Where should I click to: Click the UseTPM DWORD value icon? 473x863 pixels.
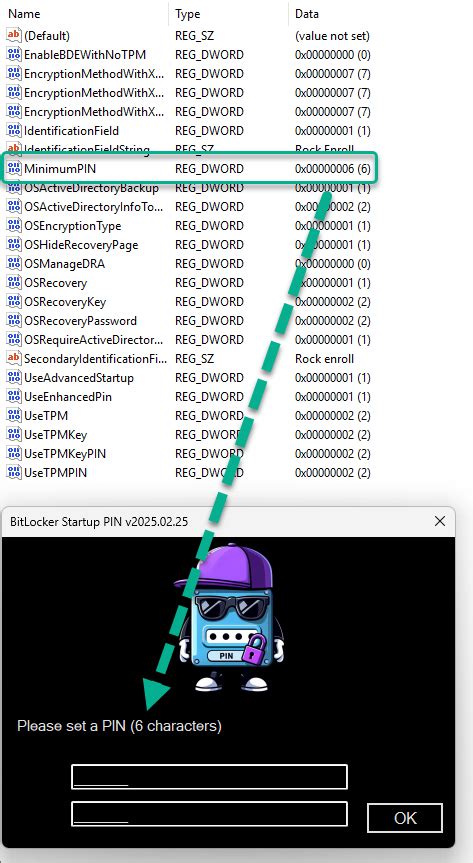[14, 416]
